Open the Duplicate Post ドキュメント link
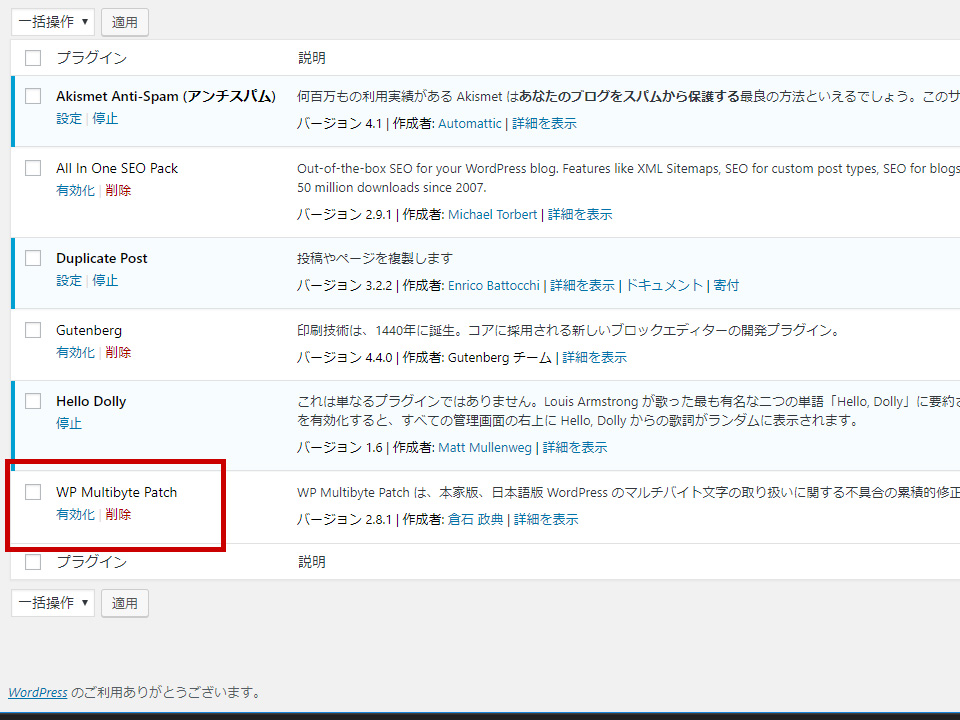This screenshot has width=960, height=720. [668, 285]
